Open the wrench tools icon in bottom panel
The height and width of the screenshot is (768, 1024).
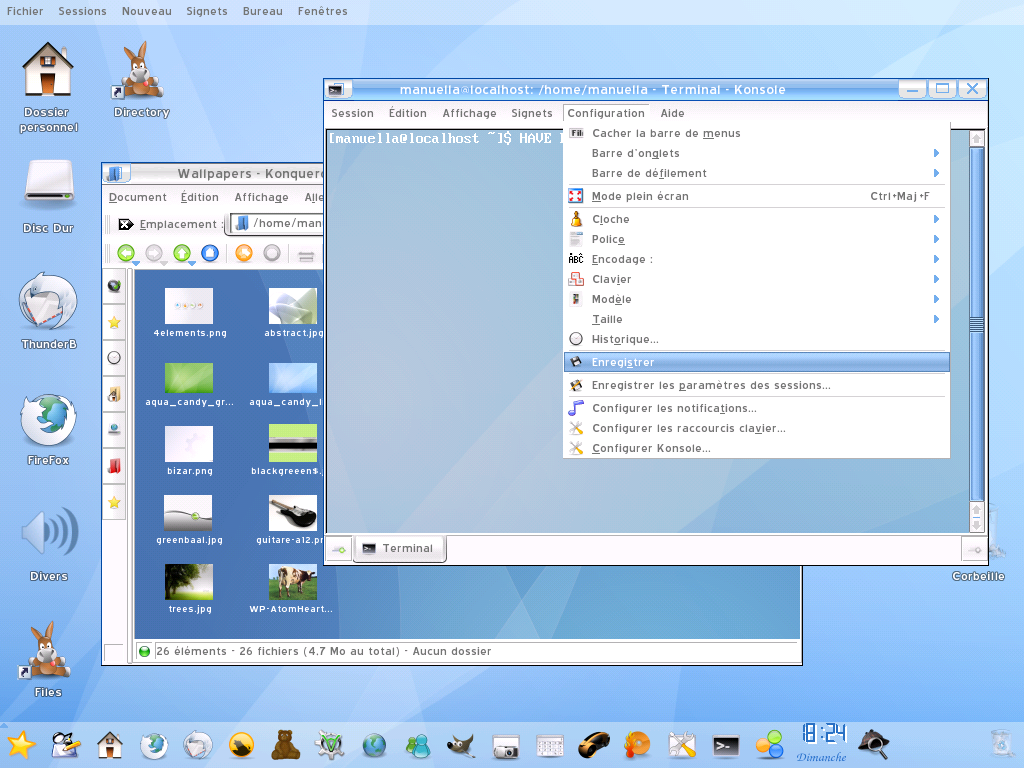point(682,744)
